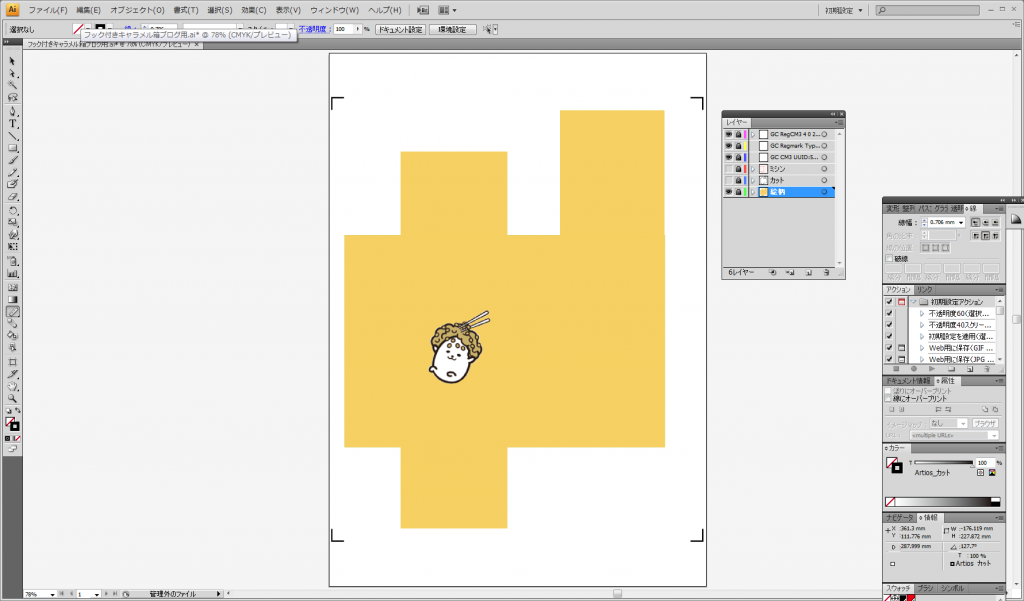Image resolution: width=1024 pixels, height=601 pixels.
Task: Open the 線幅 stroke weight dropdown
Action: click(x=961, y=222)
